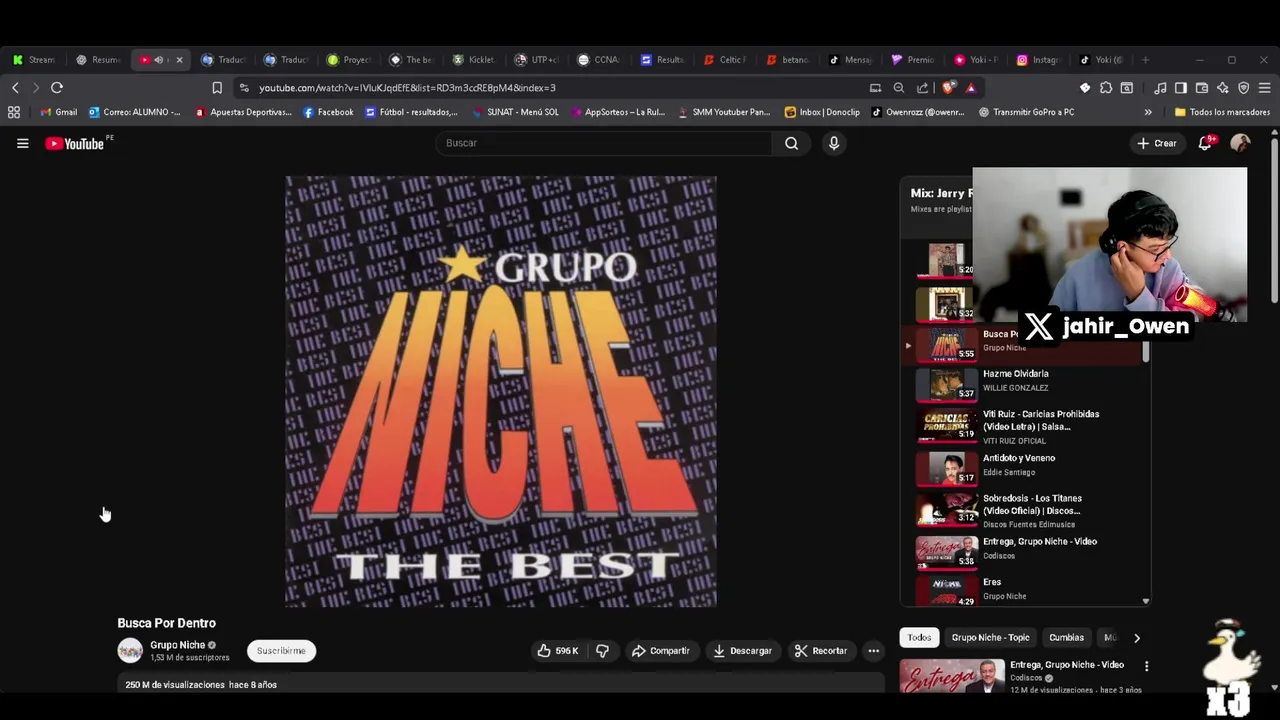Click the search magnifier button

(x=791, y=143)
